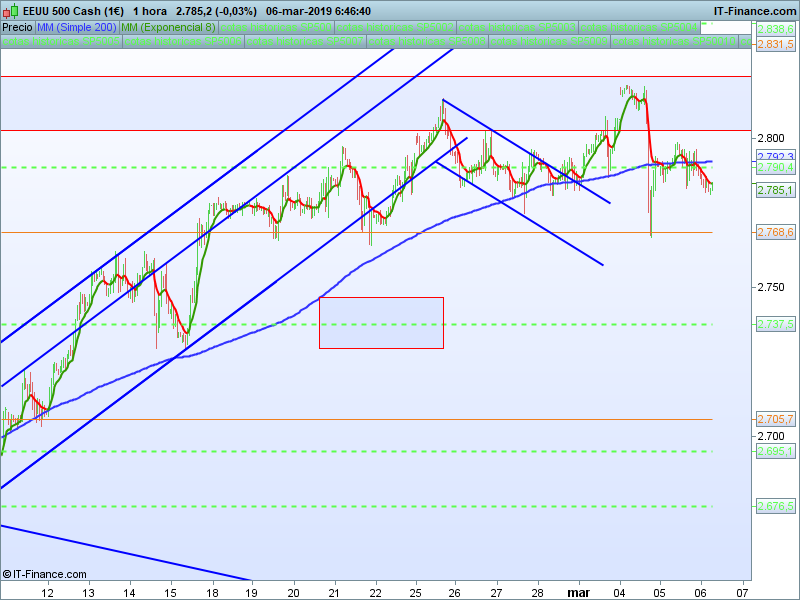Select the cotas historicas SP5004 label
The height and width of the screenshot is (600, 800).
(x=639, y=27)
